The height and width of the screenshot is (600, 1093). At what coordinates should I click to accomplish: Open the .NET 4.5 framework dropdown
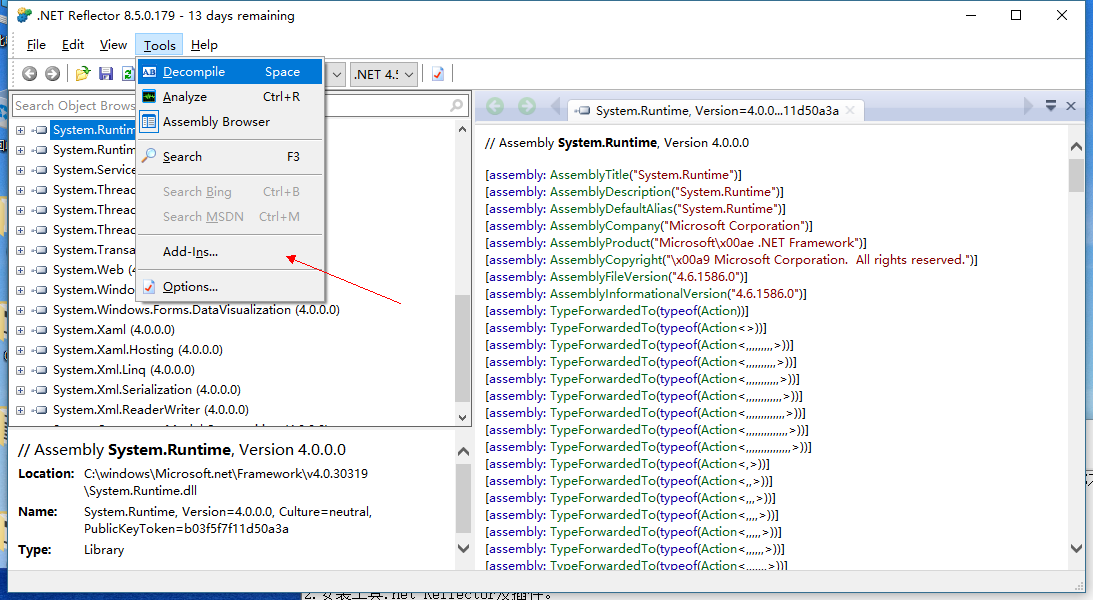click(x=384, y=74)
